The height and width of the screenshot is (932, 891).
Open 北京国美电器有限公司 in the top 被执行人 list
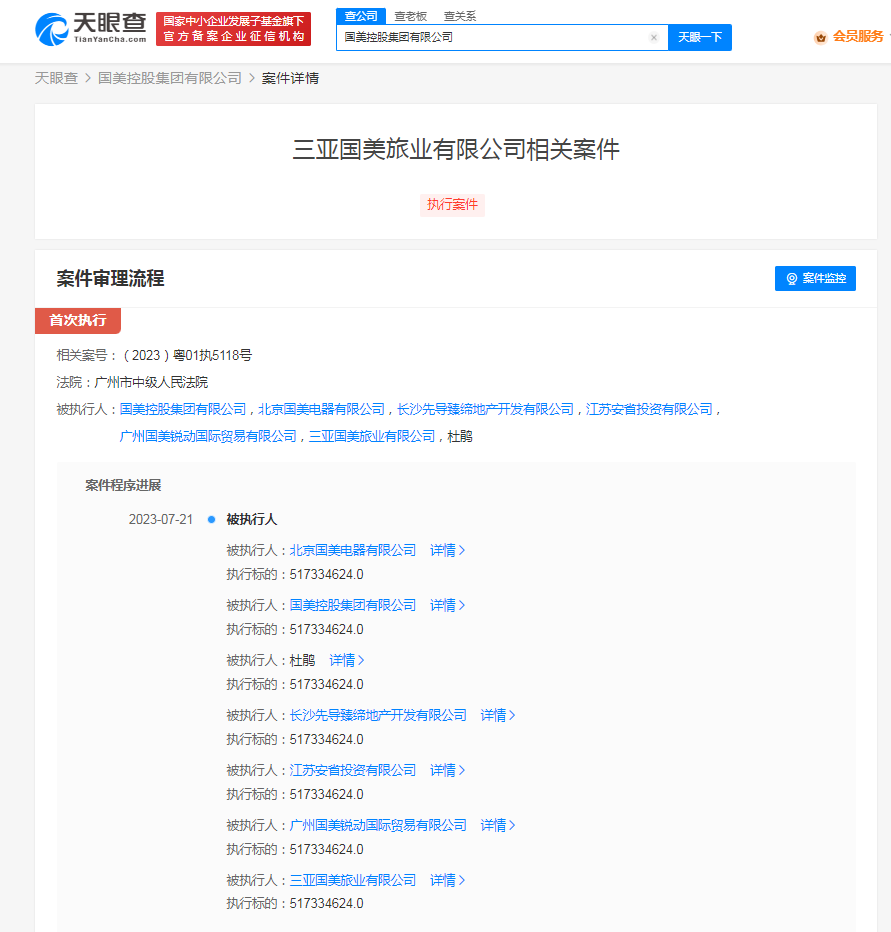(322, 409)
